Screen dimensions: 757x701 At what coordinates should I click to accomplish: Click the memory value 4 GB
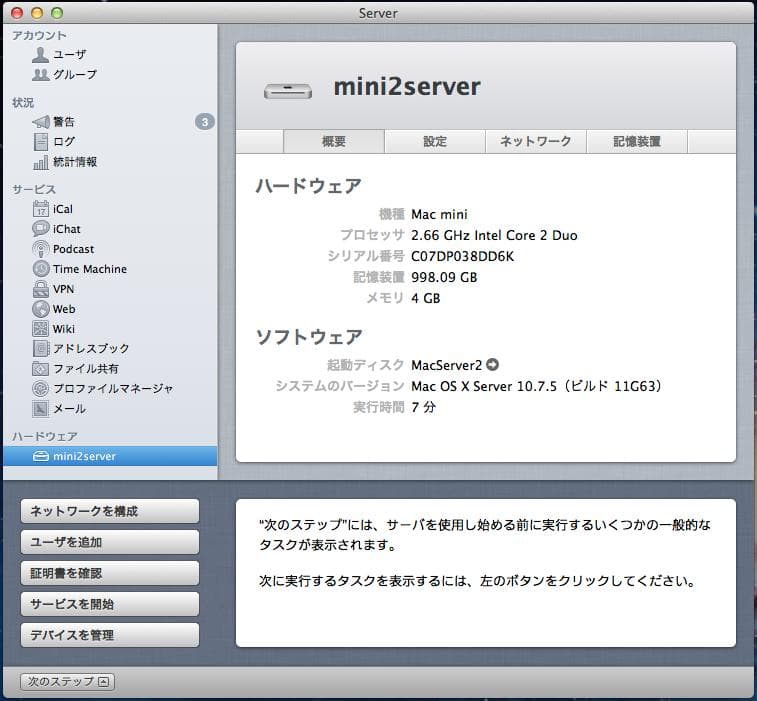426,298
